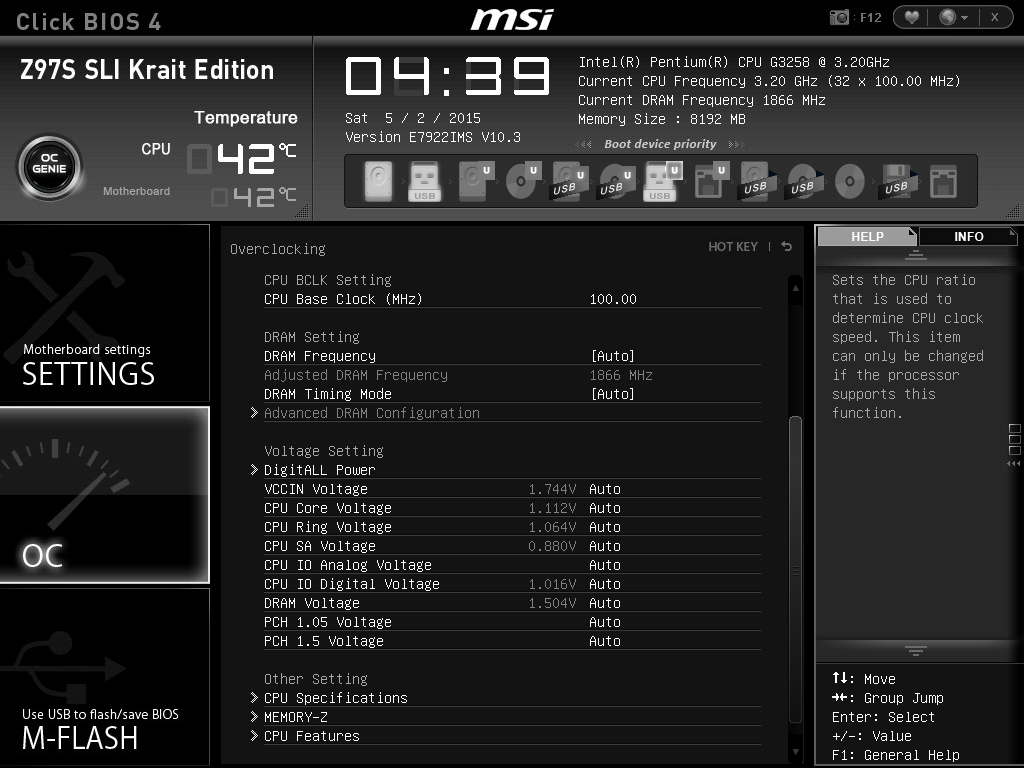Select the USB floppy boot device
The height and width of the screenshot is (768, 1024).
tap(897, 181)
